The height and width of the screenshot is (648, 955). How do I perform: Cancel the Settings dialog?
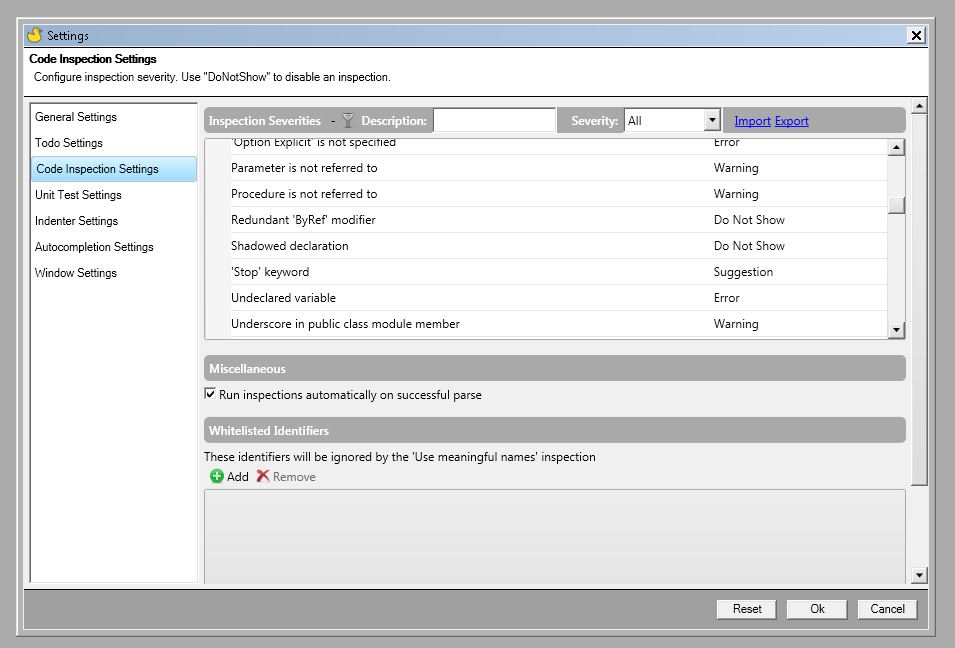886,609
